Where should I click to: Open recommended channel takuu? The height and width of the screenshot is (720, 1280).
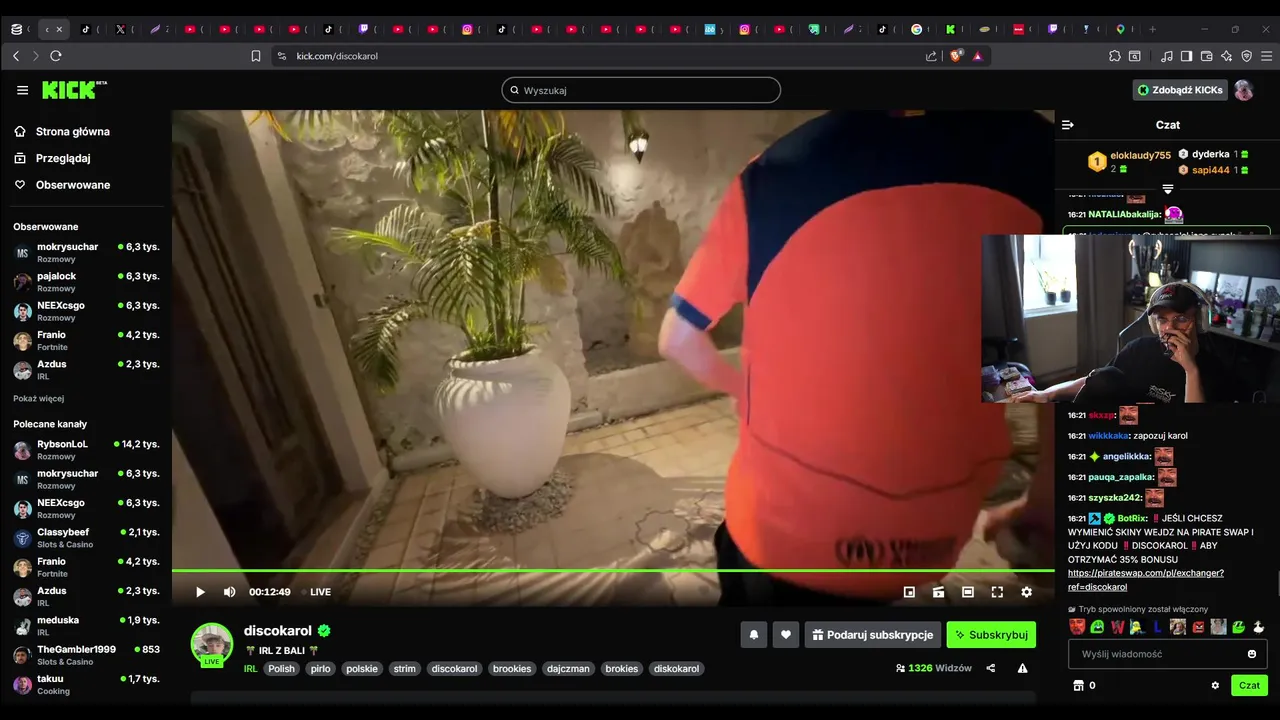point(86,684)
